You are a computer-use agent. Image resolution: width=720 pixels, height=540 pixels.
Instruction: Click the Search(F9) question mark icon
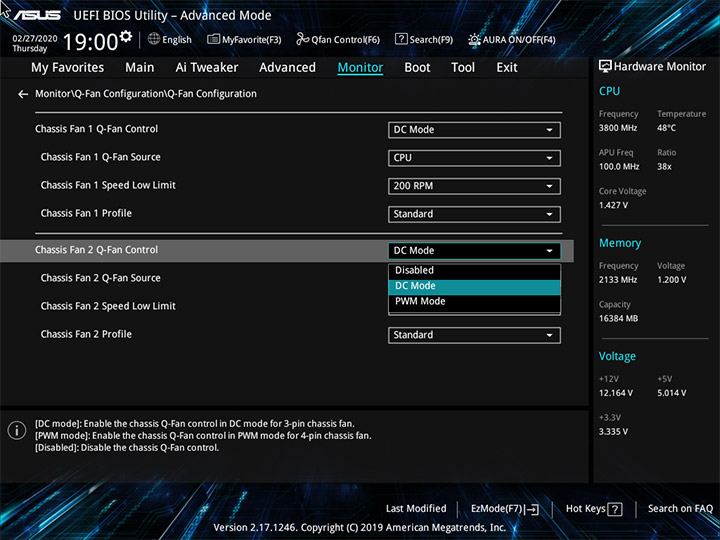point(401,39)
